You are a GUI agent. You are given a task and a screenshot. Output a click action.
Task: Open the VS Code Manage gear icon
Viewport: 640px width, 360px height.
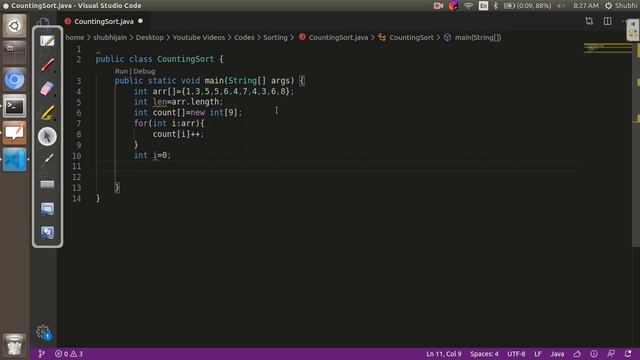coord(43,332)
